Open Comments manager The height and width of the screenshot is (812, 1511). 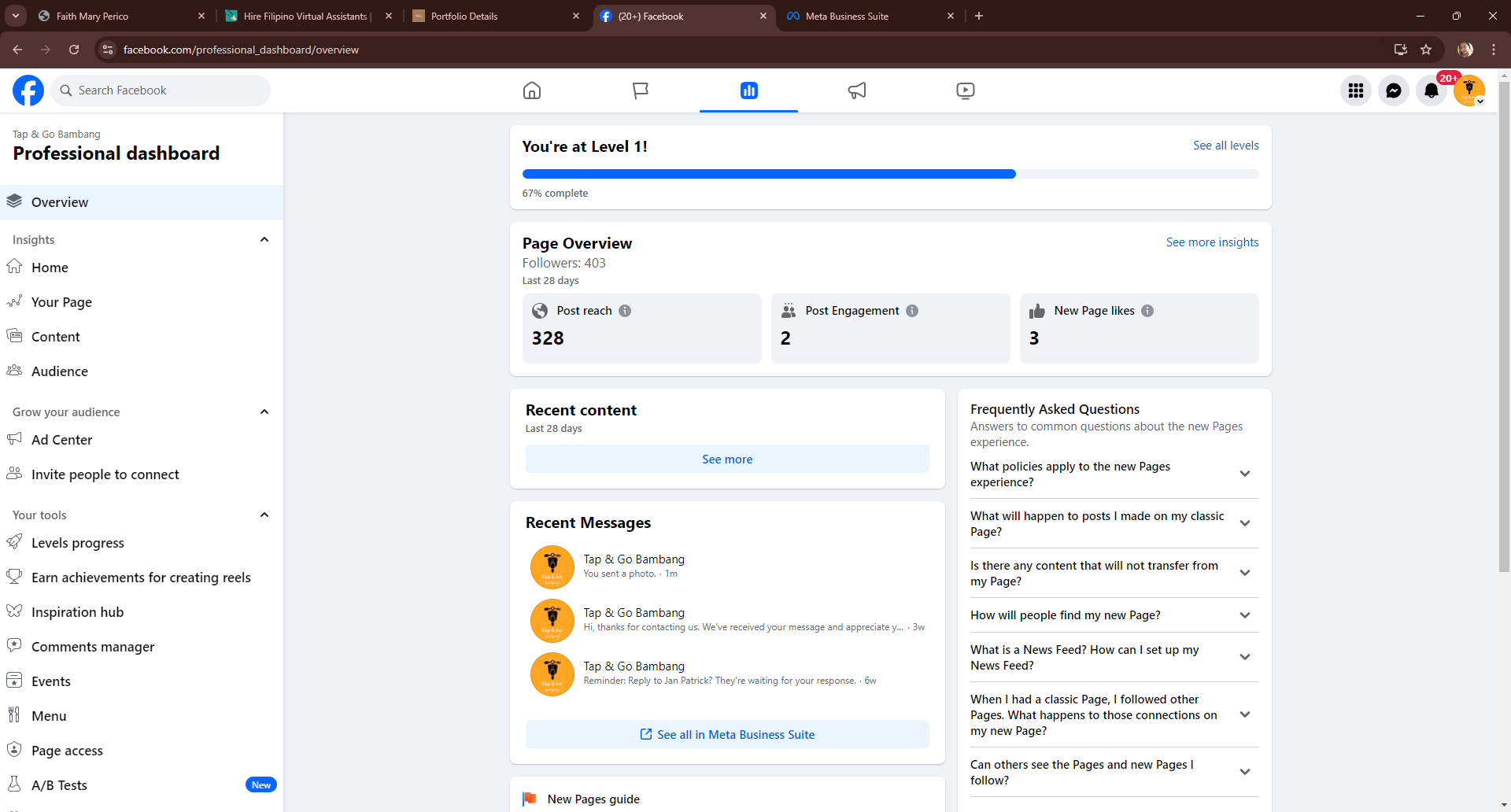point(142,647)
